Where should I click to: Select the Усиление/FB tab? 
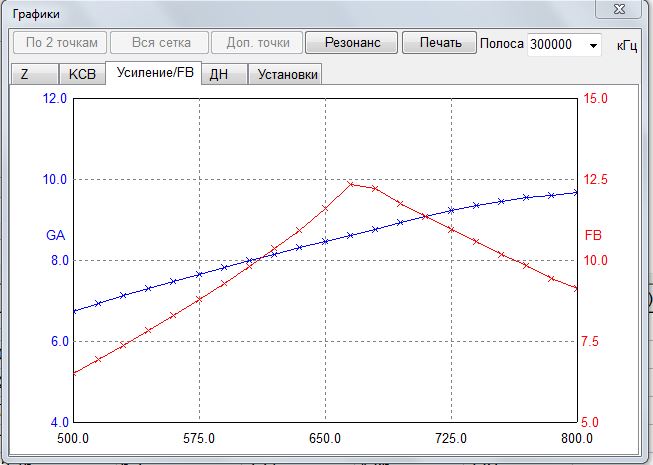click(154, 73)
